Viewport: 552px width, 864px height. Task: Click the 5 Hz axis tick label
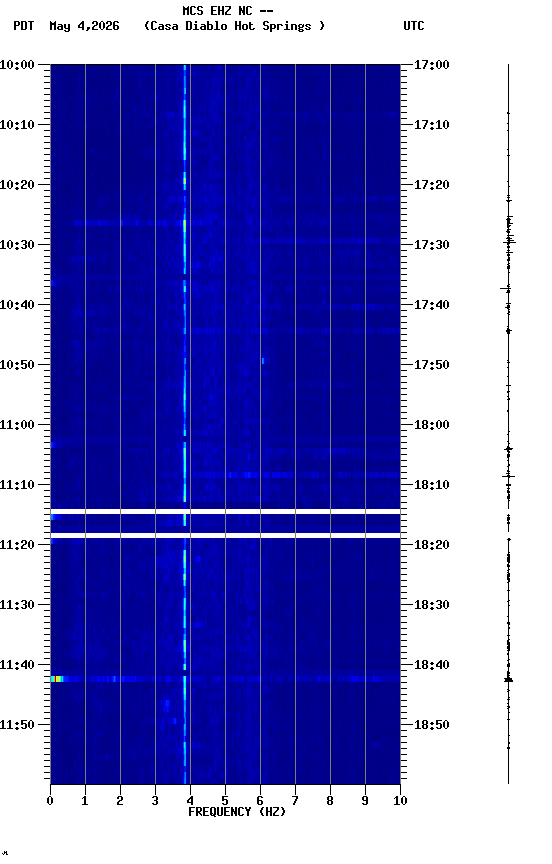click(x=225, y=801)
